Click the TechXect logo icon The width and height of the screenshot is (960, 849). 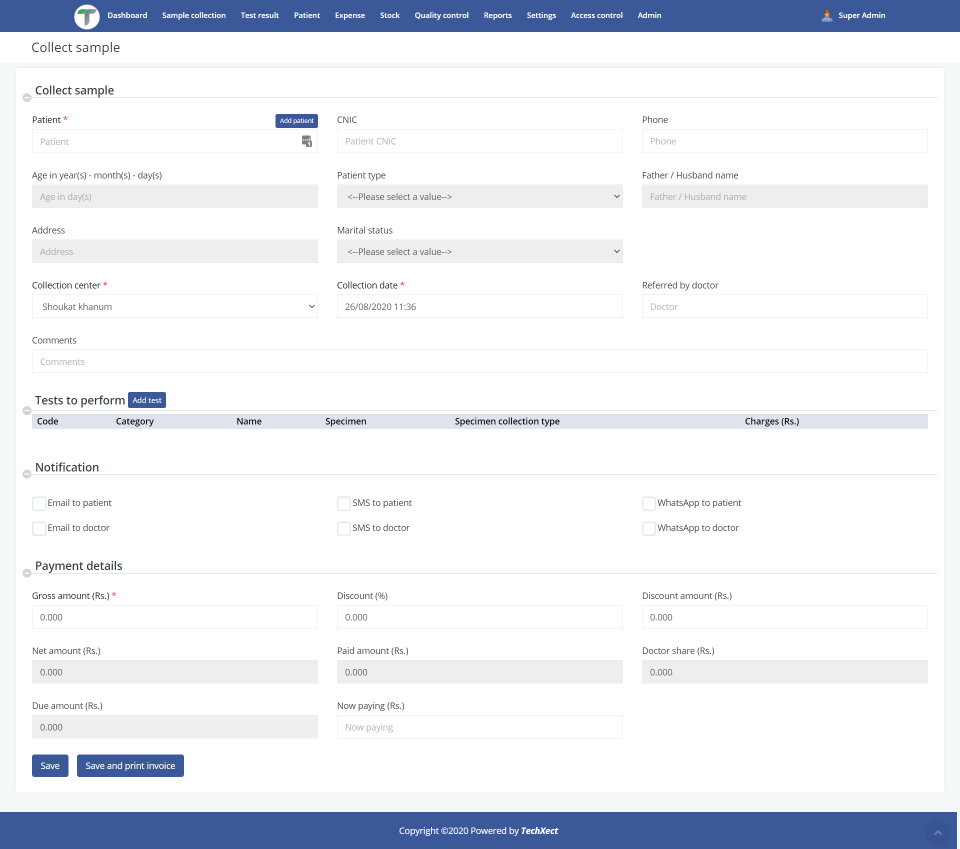tap(87, 16)
